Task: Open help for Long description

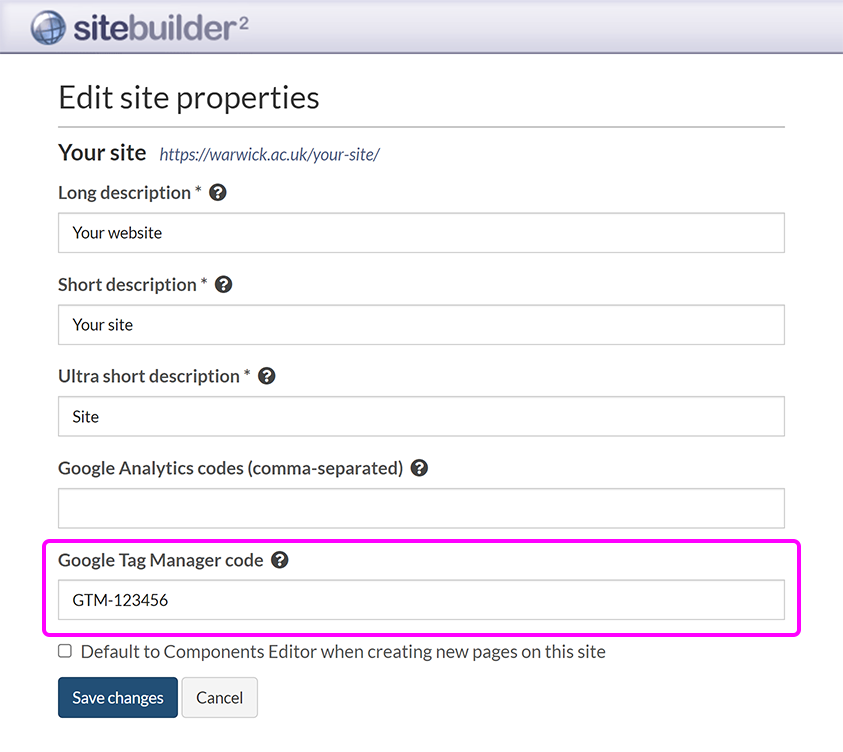Action: click(217, 193)
